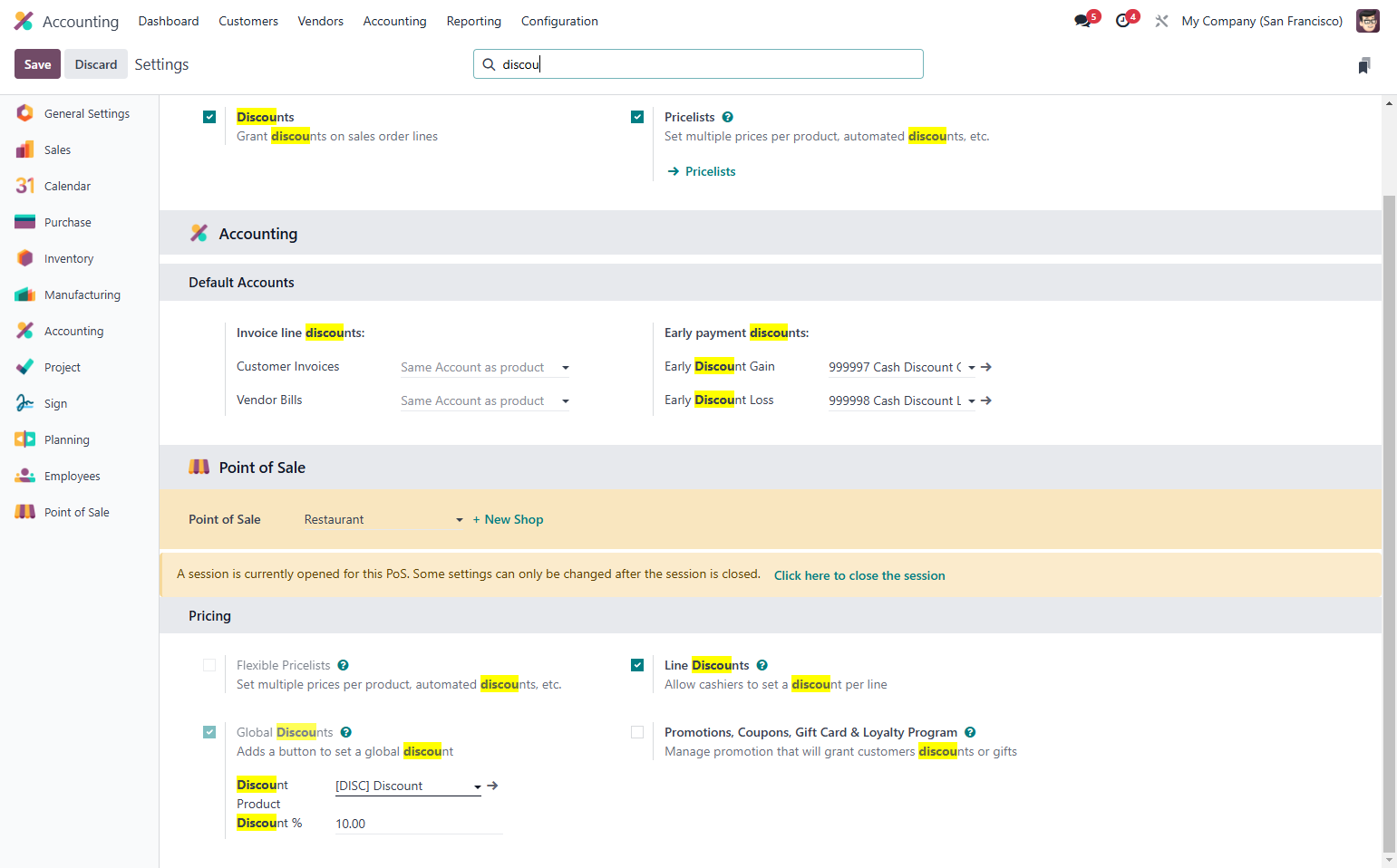This screenshot has width=1397, height=868.
Task: Open the Customers menu
Action: [x=248, y=21]
